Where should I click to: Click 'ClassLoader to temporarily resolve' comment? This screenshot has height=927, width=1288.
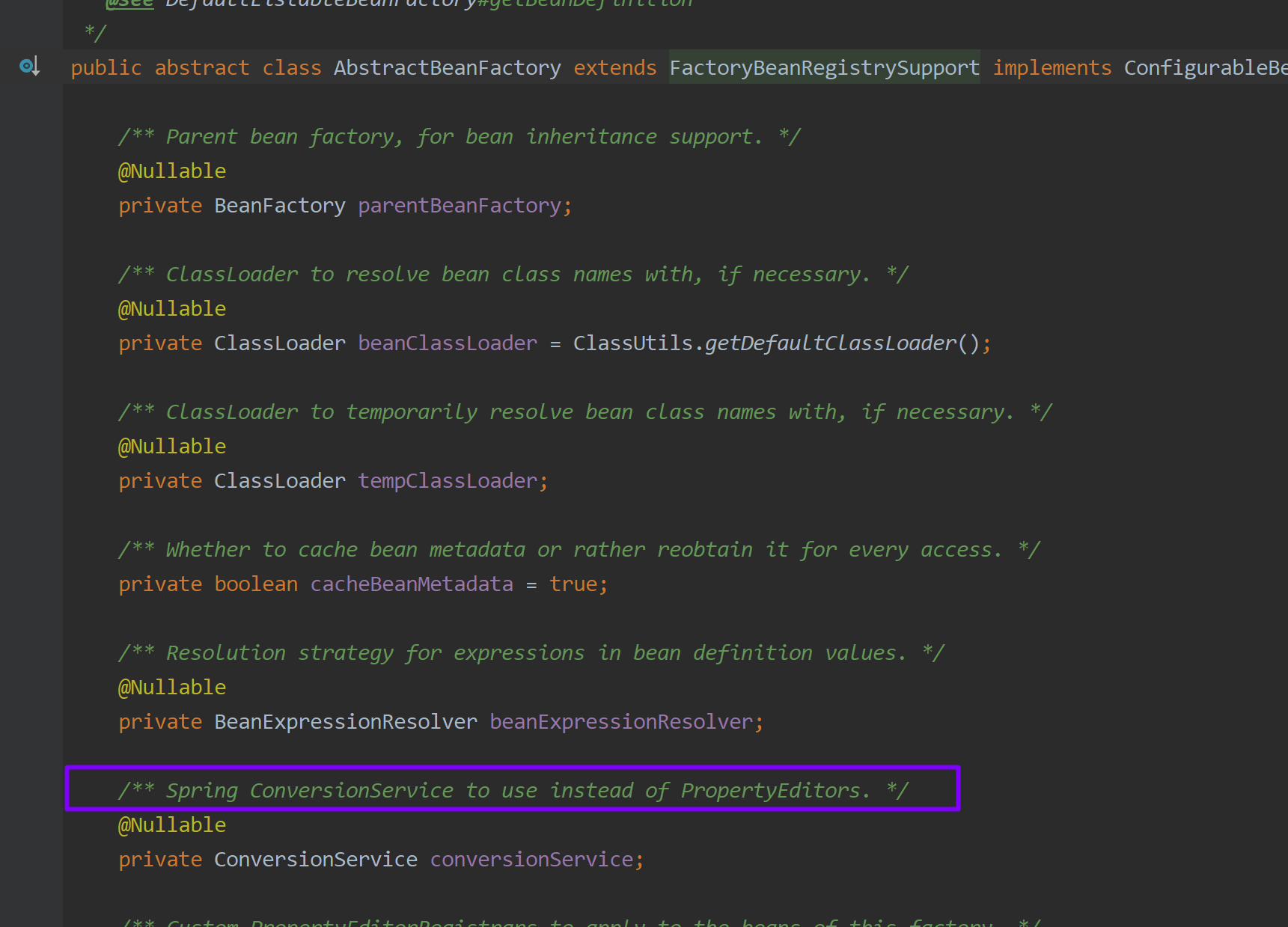pos(585,412)
